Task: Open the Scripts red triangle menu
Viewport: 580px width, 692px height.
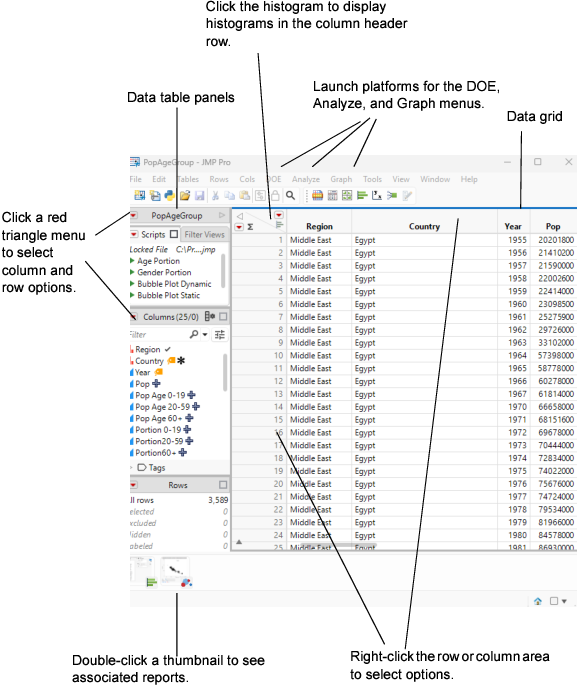Action: pos(134,234)
